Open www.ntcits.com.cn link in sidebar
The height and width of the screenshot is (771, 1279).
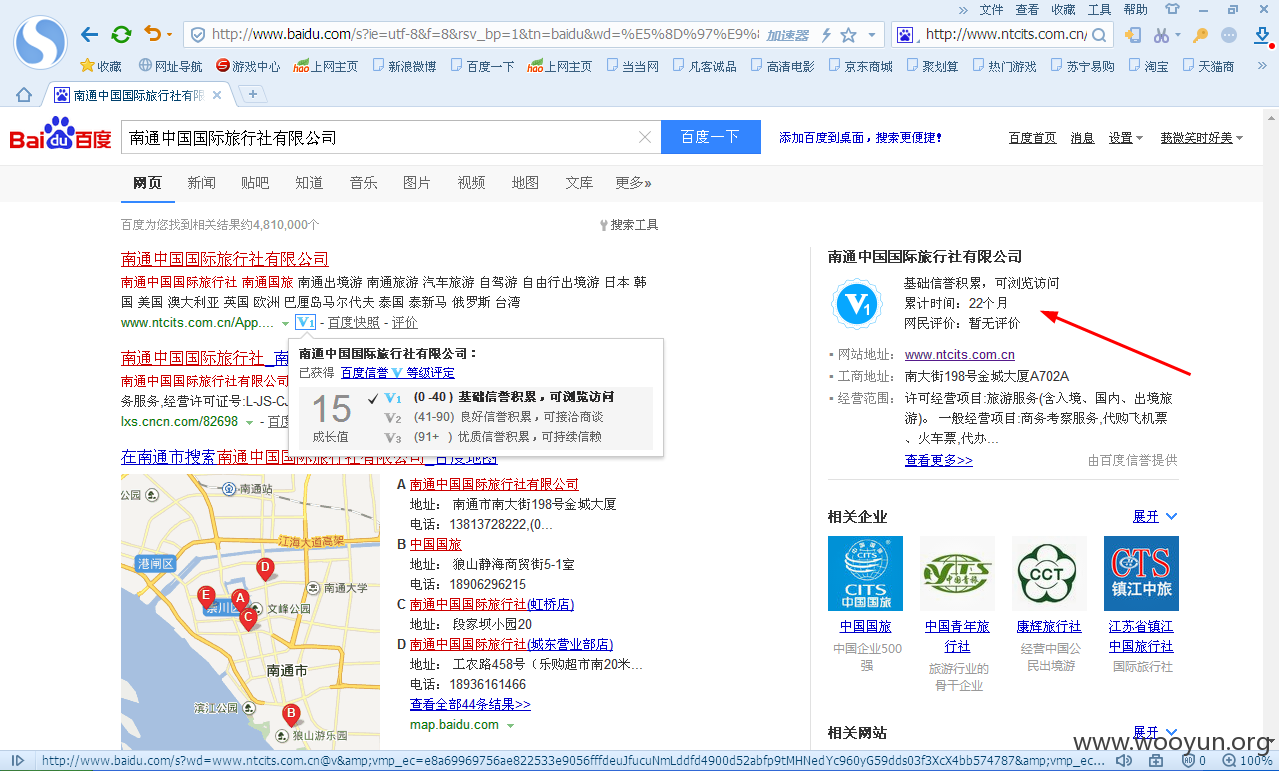pos(960,355)
